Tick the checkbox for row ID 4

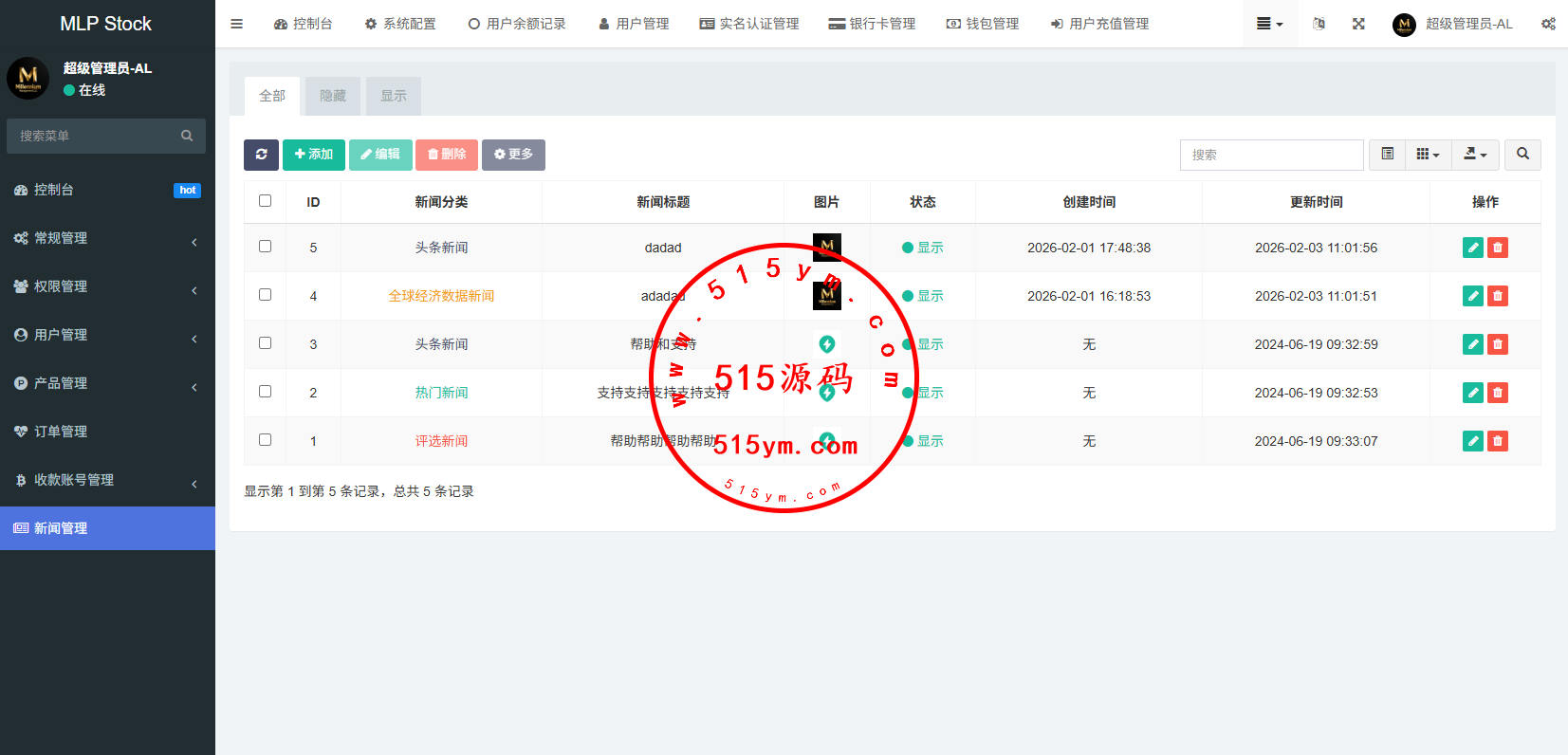point(266,295)
